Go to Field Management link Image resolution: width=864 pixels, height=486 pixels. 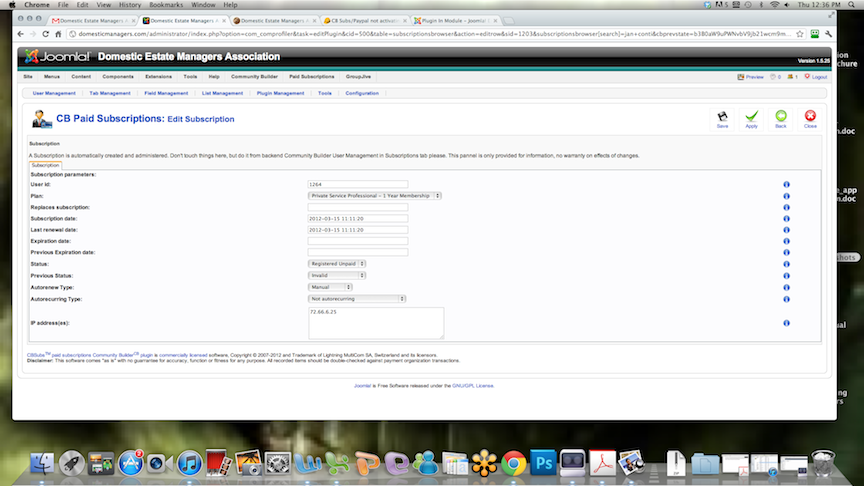(x=166, y=93)
